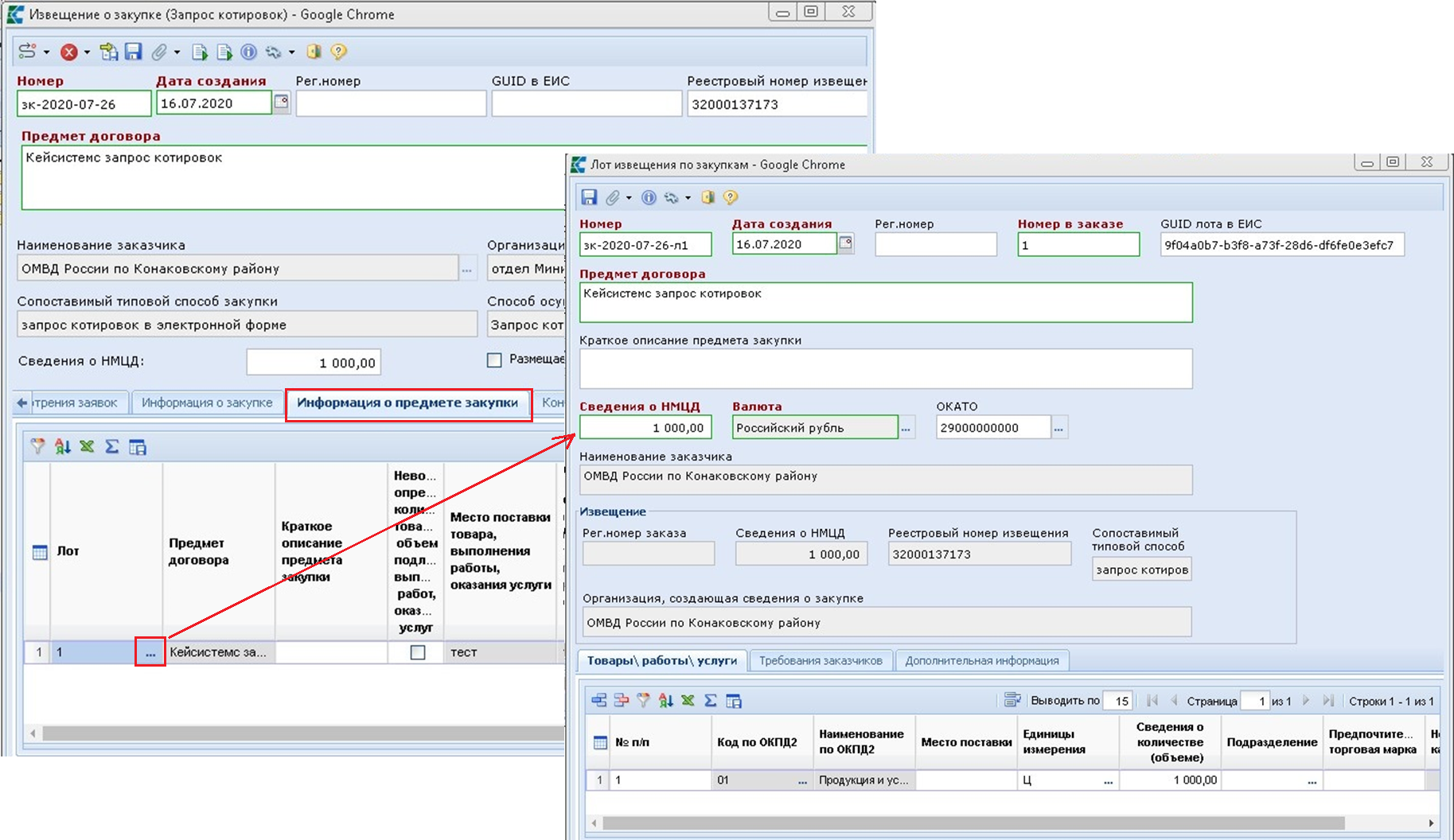Jump to the last page in the goods grid
This screenshot has height=840, width=1454.
point(1327,701)
